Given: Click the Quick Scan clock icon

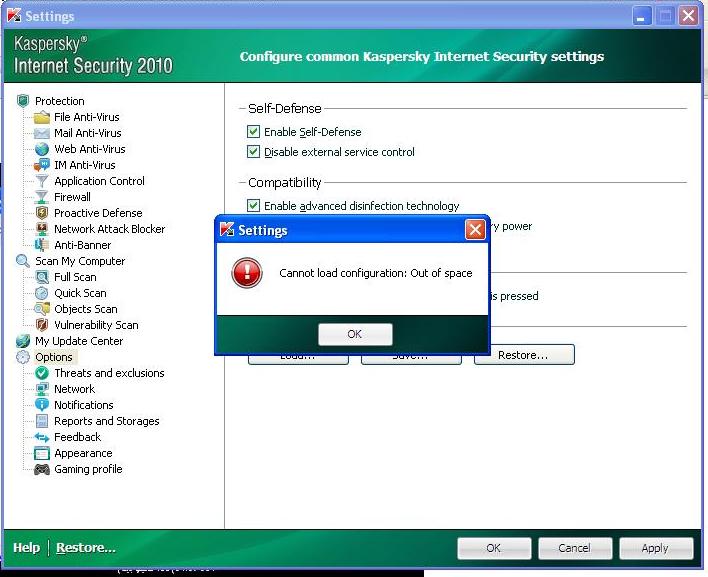Looking at the screenshot, I should click(42, 293).
